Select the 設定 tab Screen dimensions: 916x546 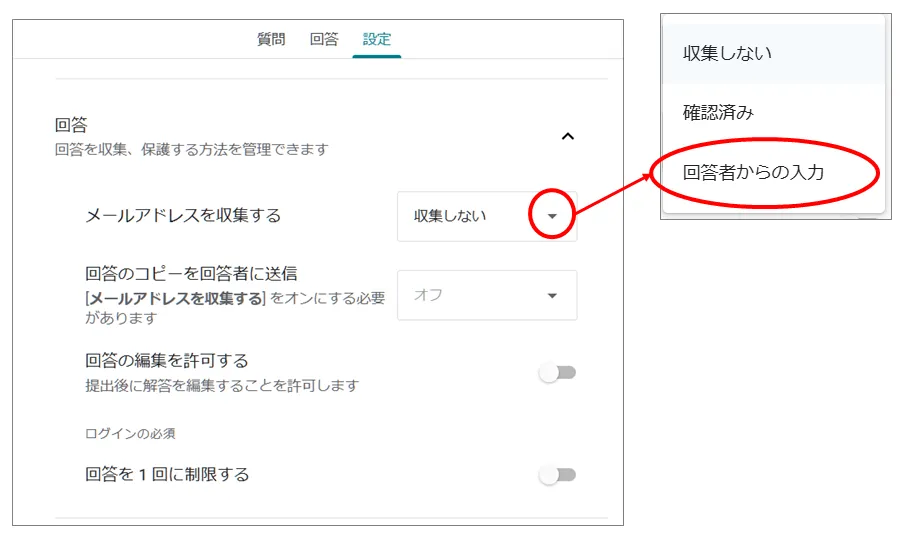pyautogui.click(x=377, y=39)
